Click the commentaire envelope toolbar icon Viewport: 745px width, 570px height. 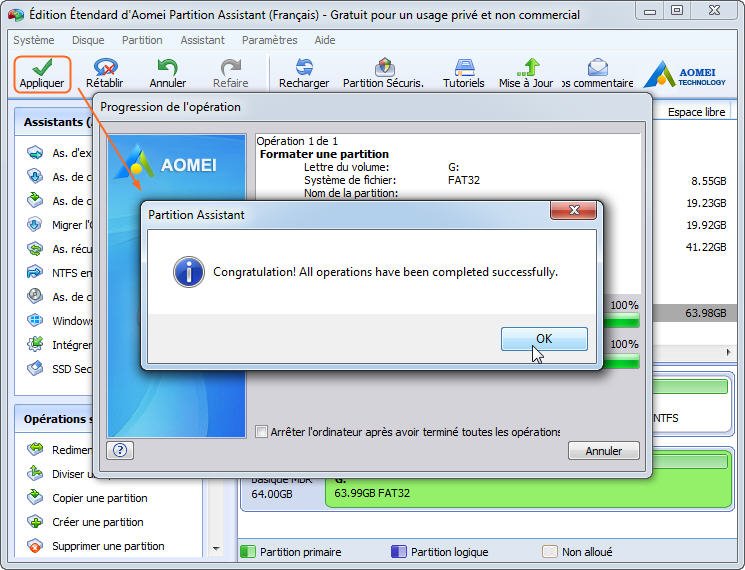tap(597, 67)
